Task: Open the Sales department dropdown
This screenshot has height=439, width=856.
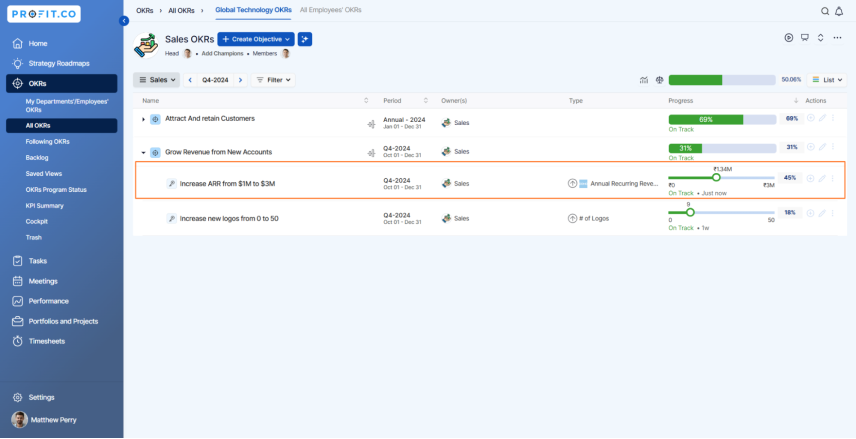Action: click(x=157, y=80)
